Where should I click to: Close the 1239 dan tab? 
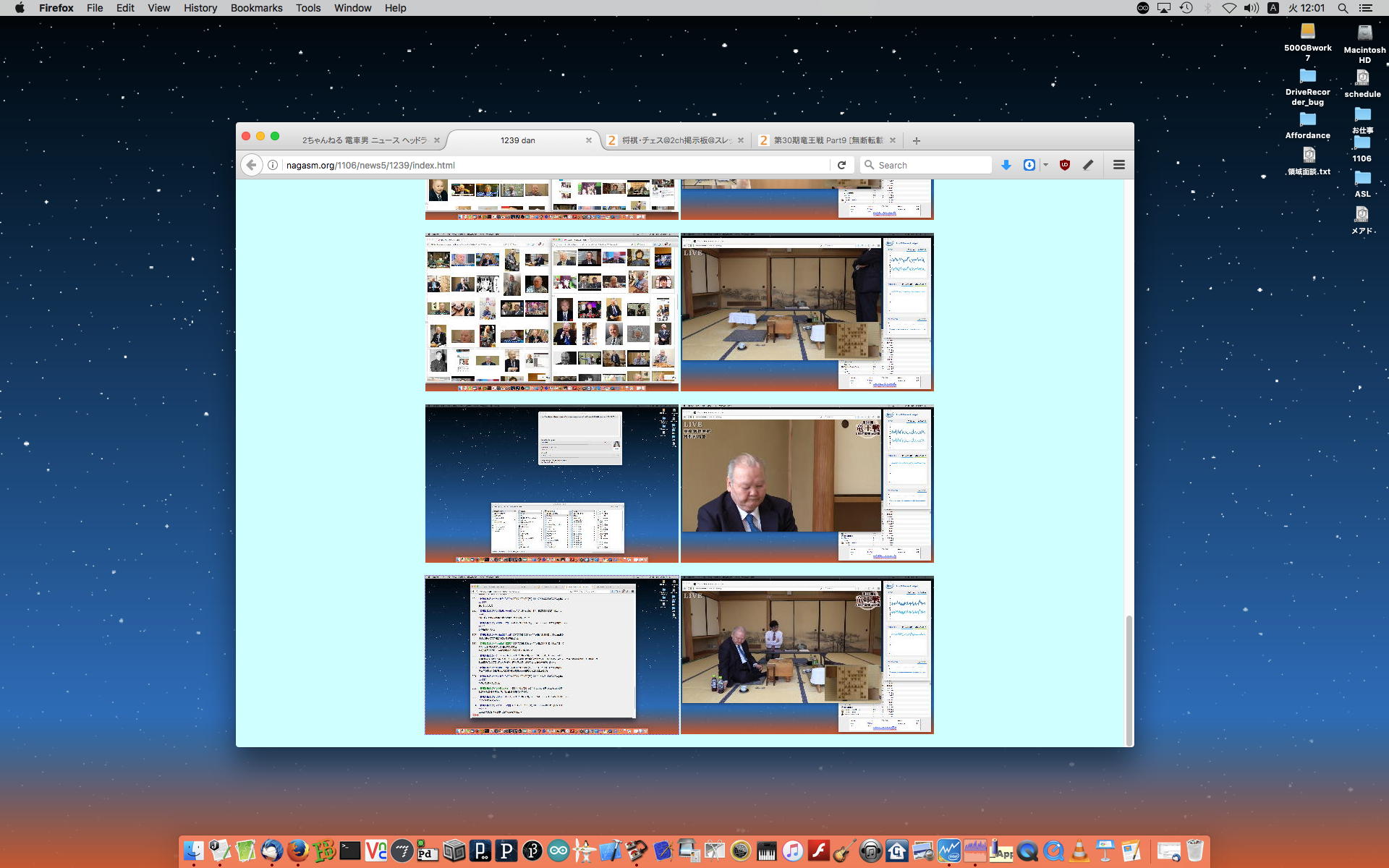tap(588, 140)
